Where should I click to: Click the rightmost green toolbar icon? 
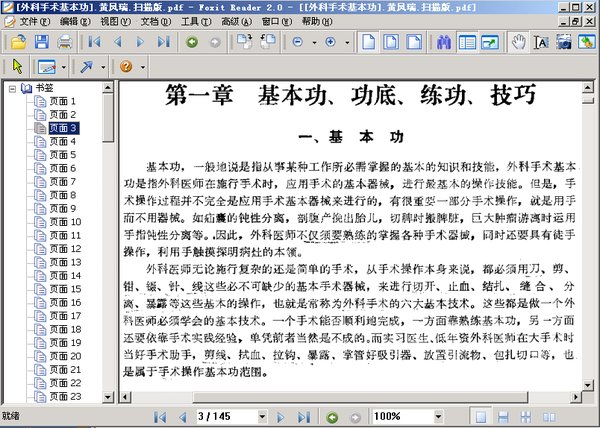click(586, 42)
